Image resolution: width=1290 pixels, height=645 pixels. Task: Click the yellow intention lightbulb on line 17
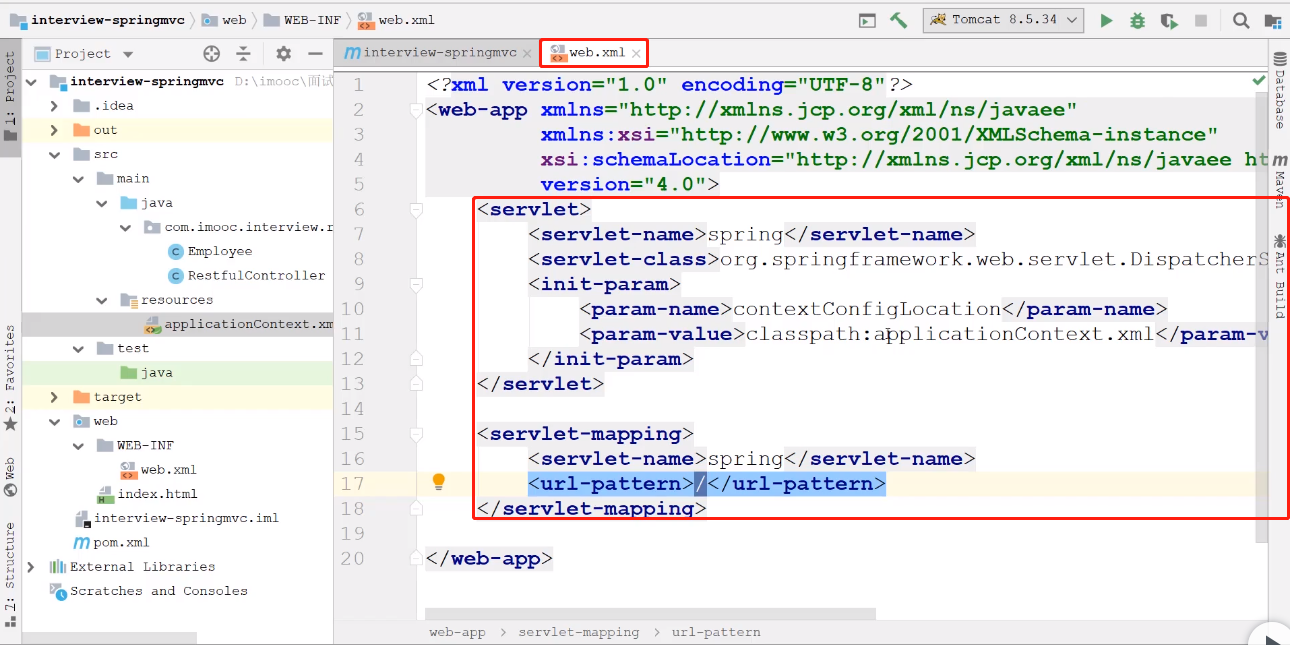click(x=438, y=482)
